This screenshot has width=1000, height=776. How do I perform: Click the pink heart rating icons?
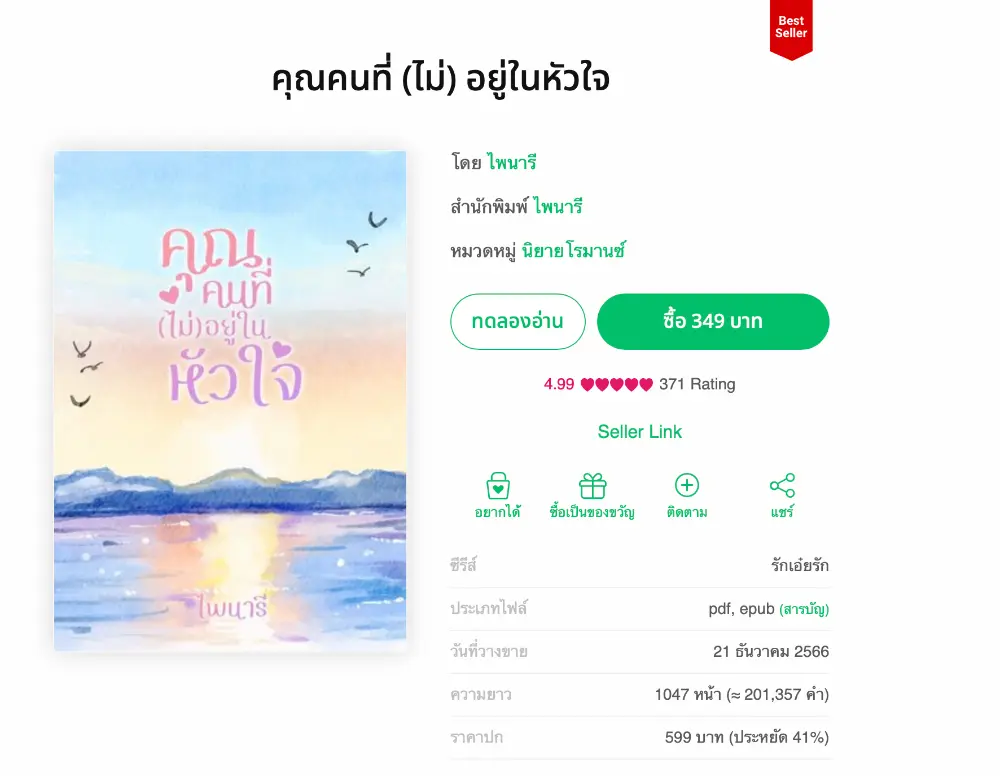pos(617,384)
